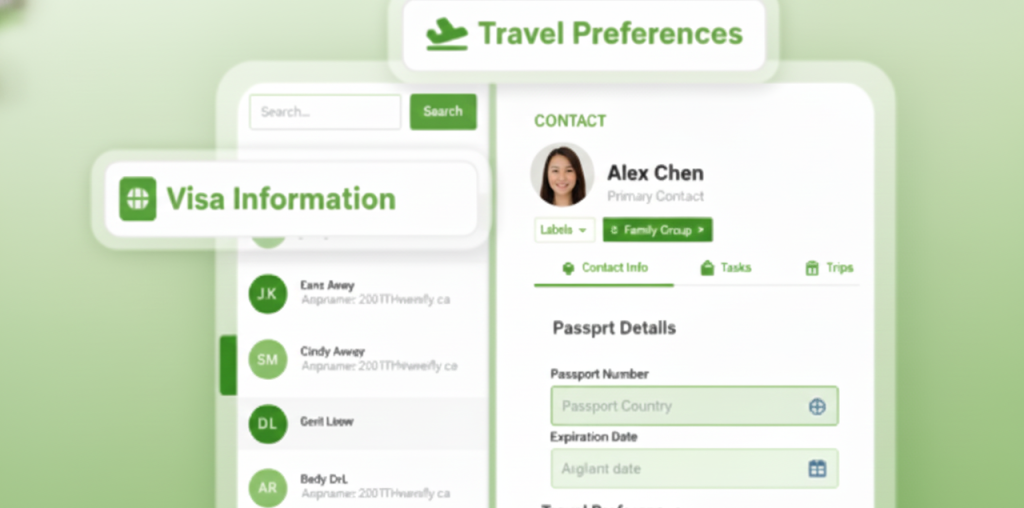Viewport: 1024px width, 508px height.
Task: Click the JK avatar icon
Action: (x=268, y=294)
